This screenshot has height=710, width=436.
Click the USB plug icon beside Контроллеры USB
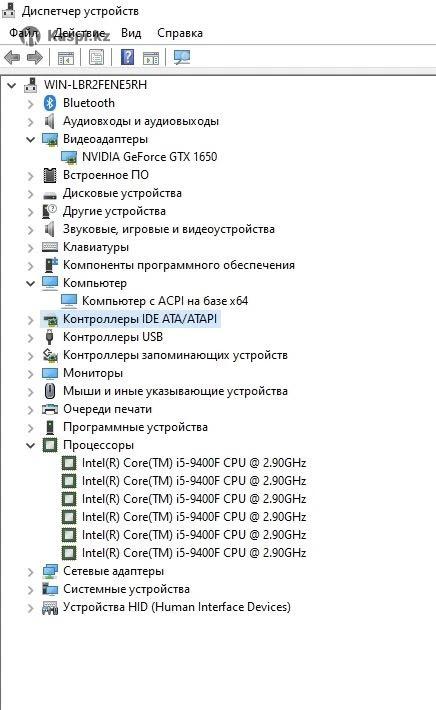pyautogui.click(x=50, y=337)
